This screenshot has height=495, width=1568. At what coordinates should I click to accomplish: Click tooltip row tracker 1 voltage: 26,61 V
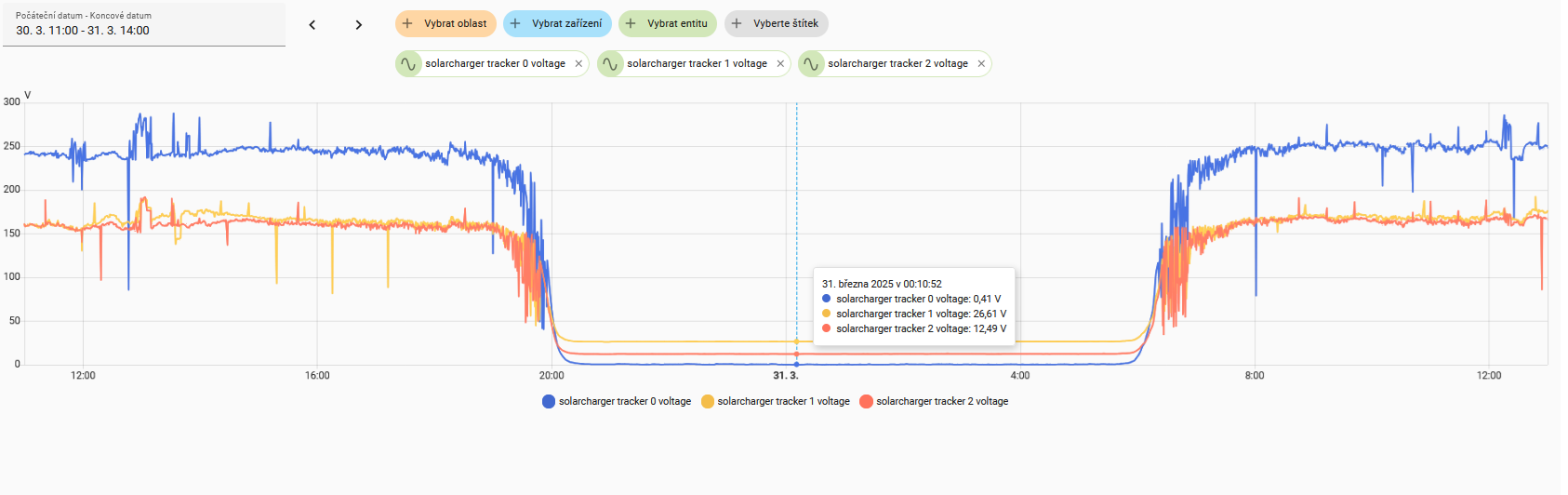click(914, 314)
